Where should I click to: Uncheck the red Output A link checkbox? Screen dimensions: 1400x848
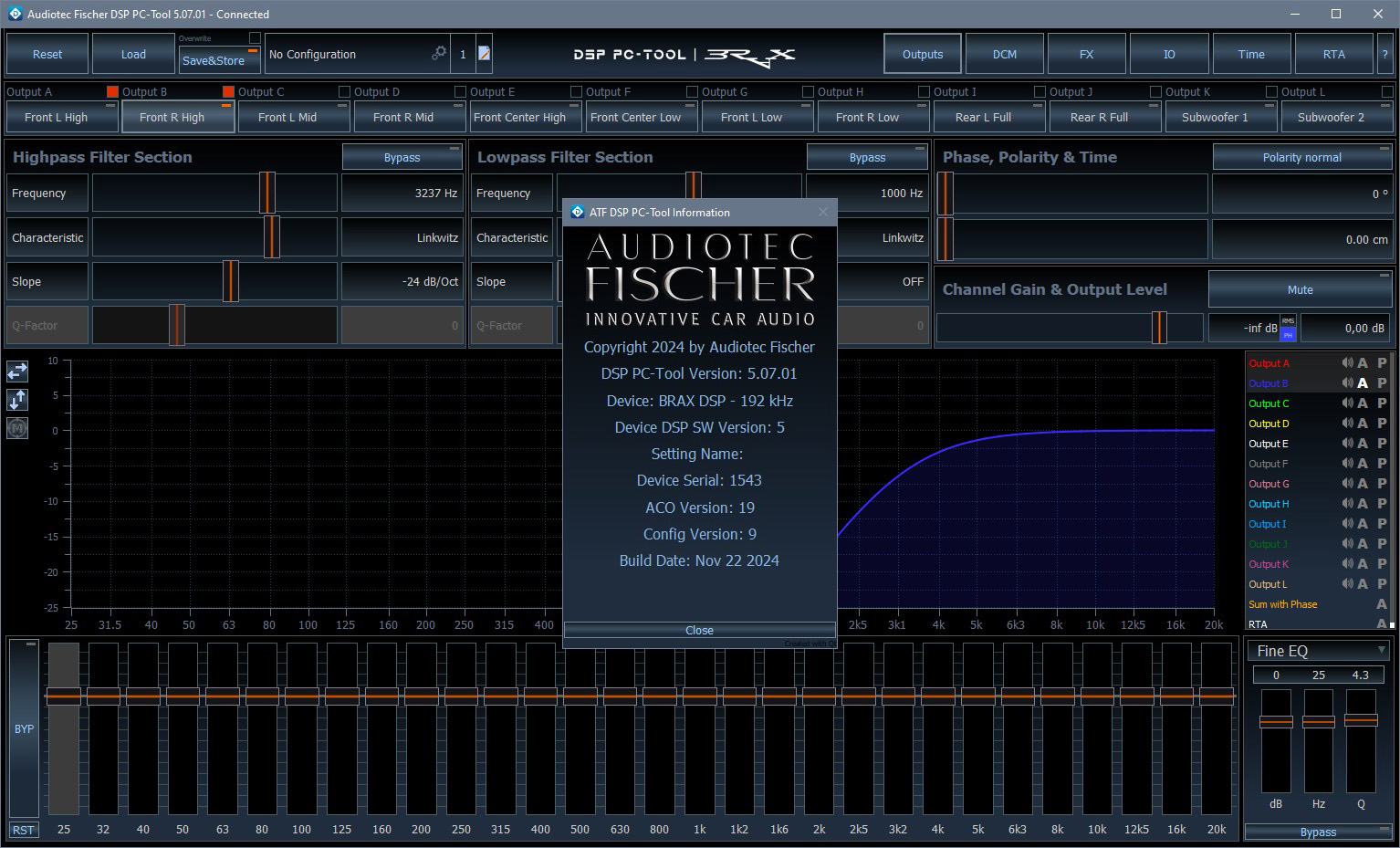click(x=113, y=91)
